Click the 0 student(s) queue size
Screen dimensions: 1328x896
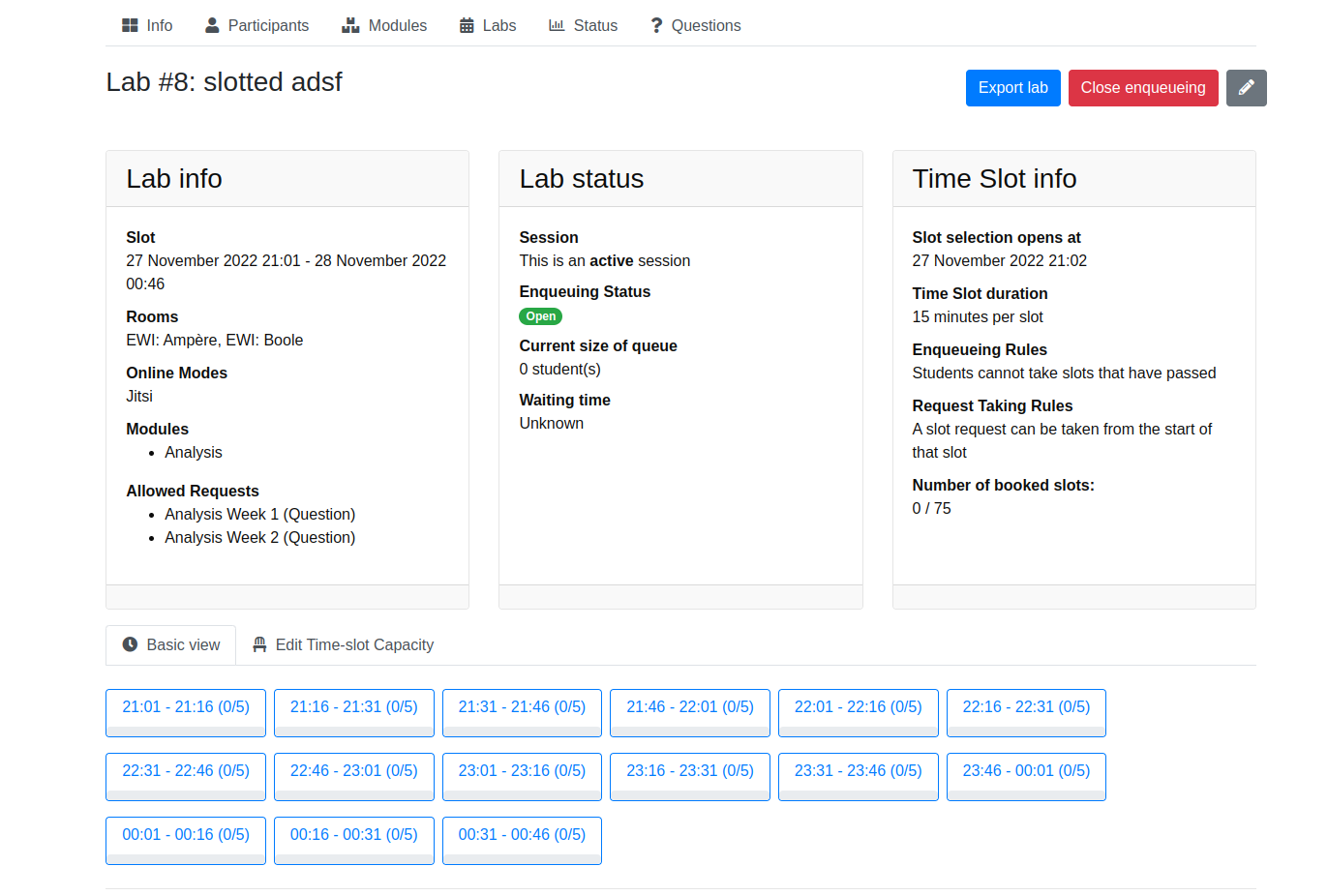coord(560,369)
